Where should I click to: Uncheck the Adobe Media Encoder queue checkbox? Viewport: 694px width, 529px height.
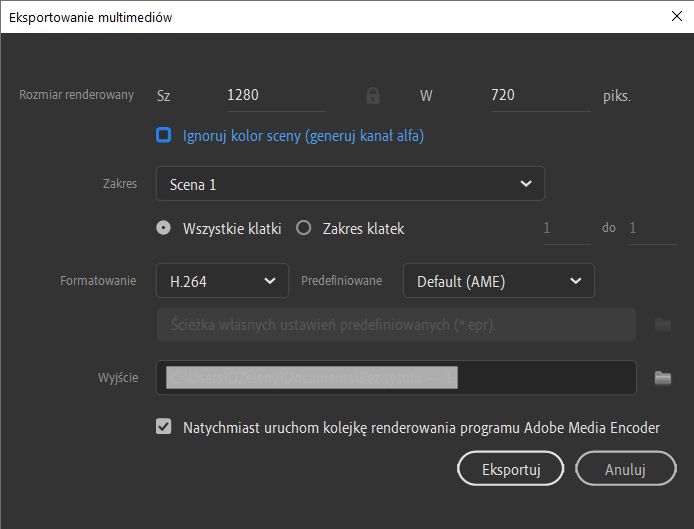coord(164,427)
